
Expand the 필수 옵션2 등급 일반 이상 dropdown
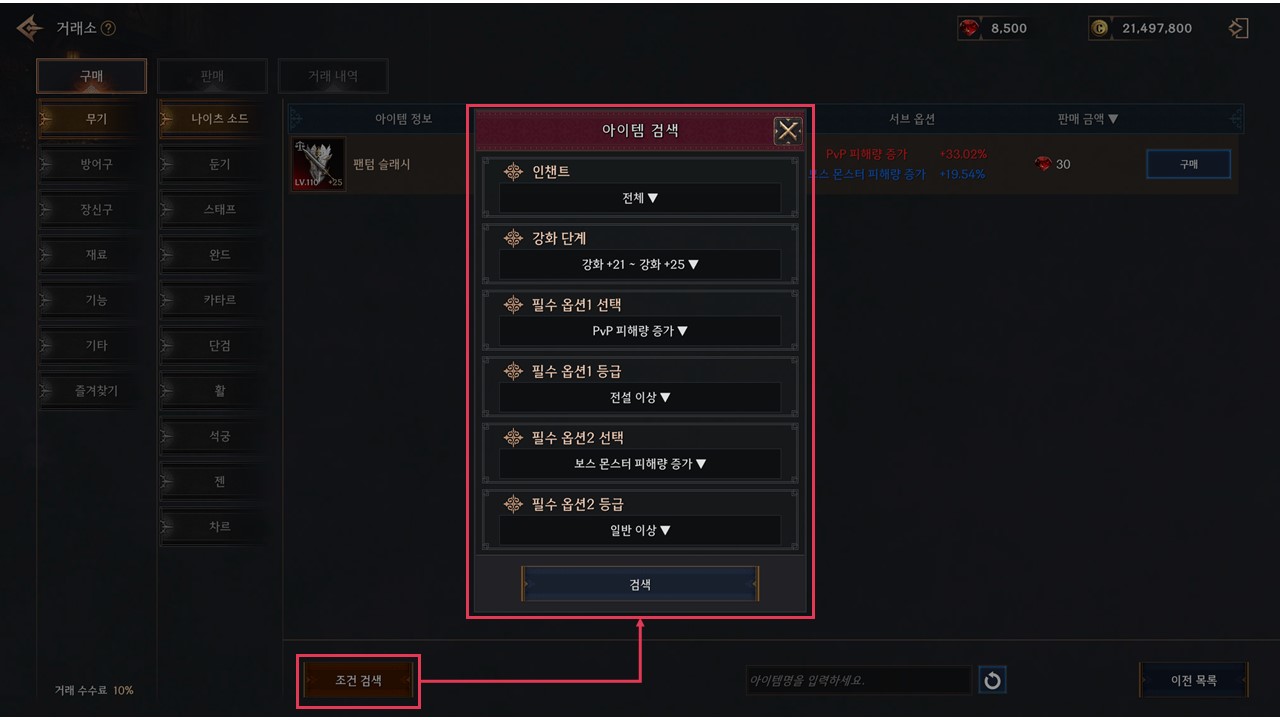pyautogui.click(x=640, y=530)
